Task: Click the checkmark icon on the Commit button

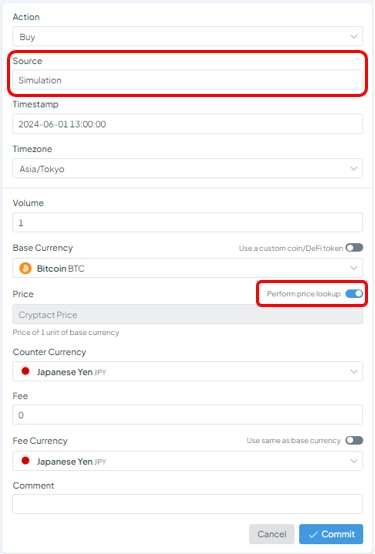Action: coord(313,534)
